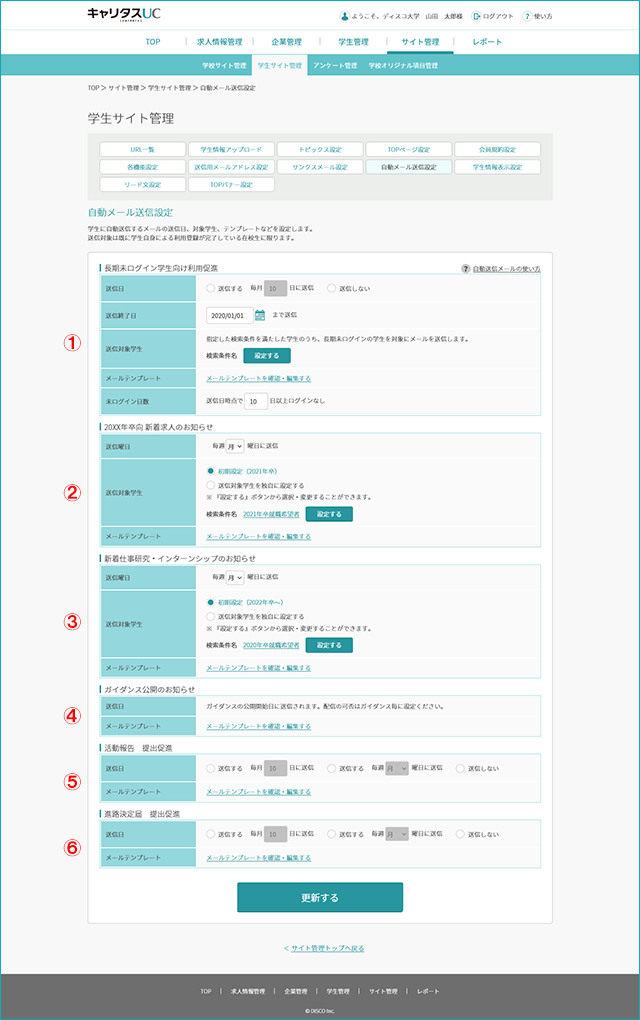This screenshot has width=640, height=1020.
Task: Open mail template link in 進路決定届 section
Action: [x=258, y=857]
